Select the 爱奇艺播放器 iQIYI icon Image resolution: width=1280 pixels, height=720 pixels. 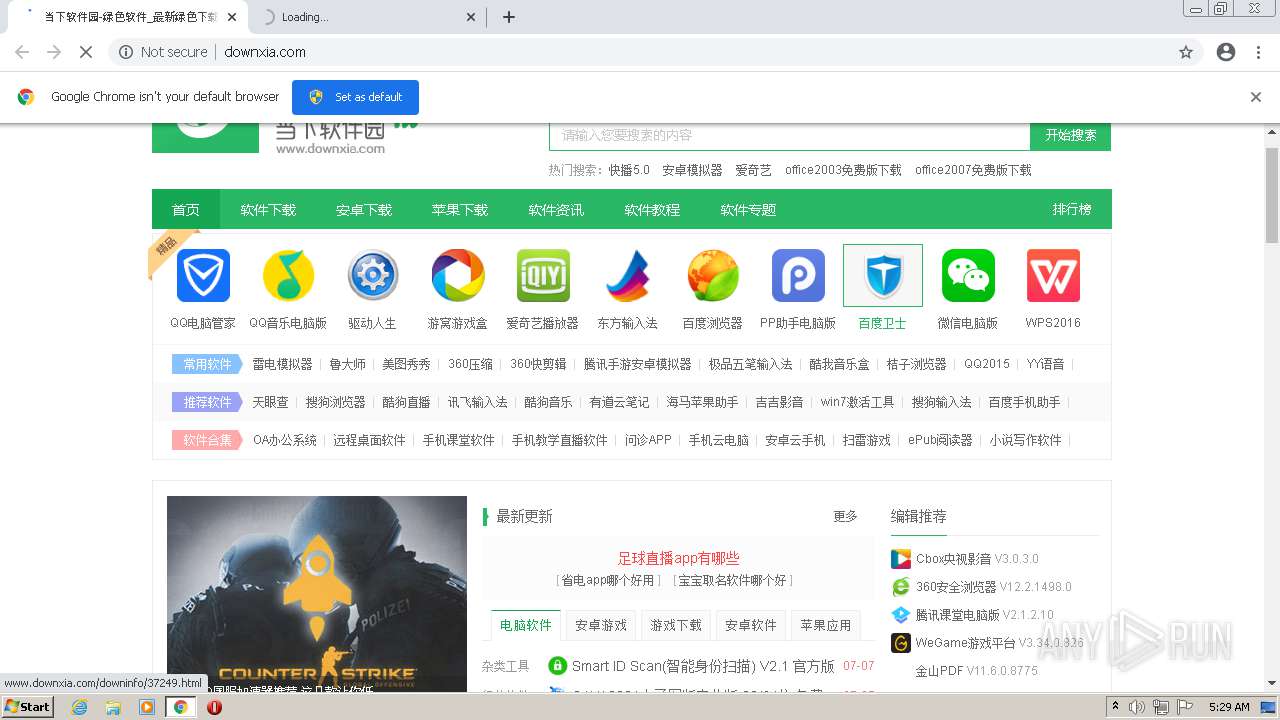543,276
